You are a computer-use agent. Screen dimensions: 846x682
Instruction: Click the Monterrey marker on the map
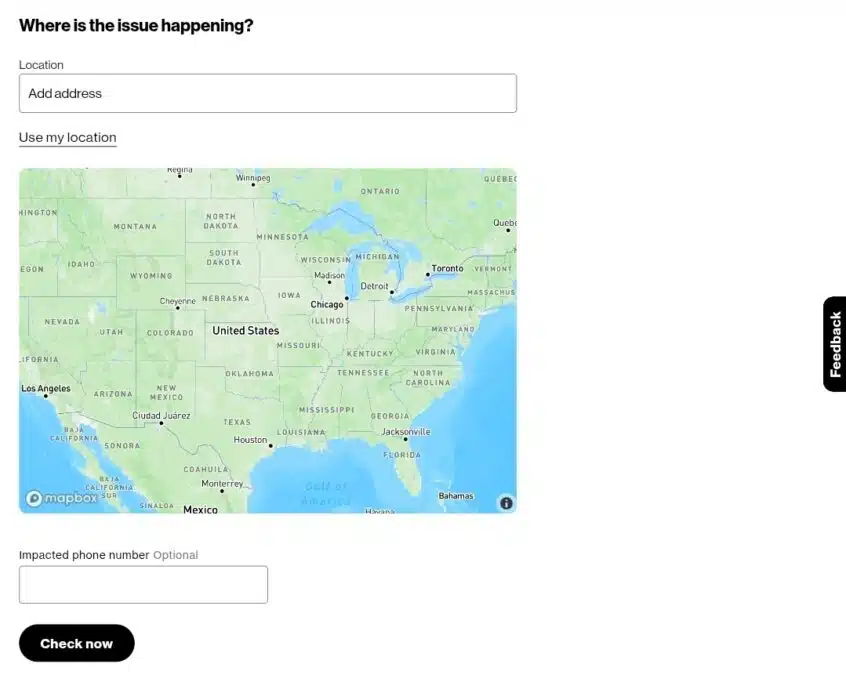[x=222, y=489]
